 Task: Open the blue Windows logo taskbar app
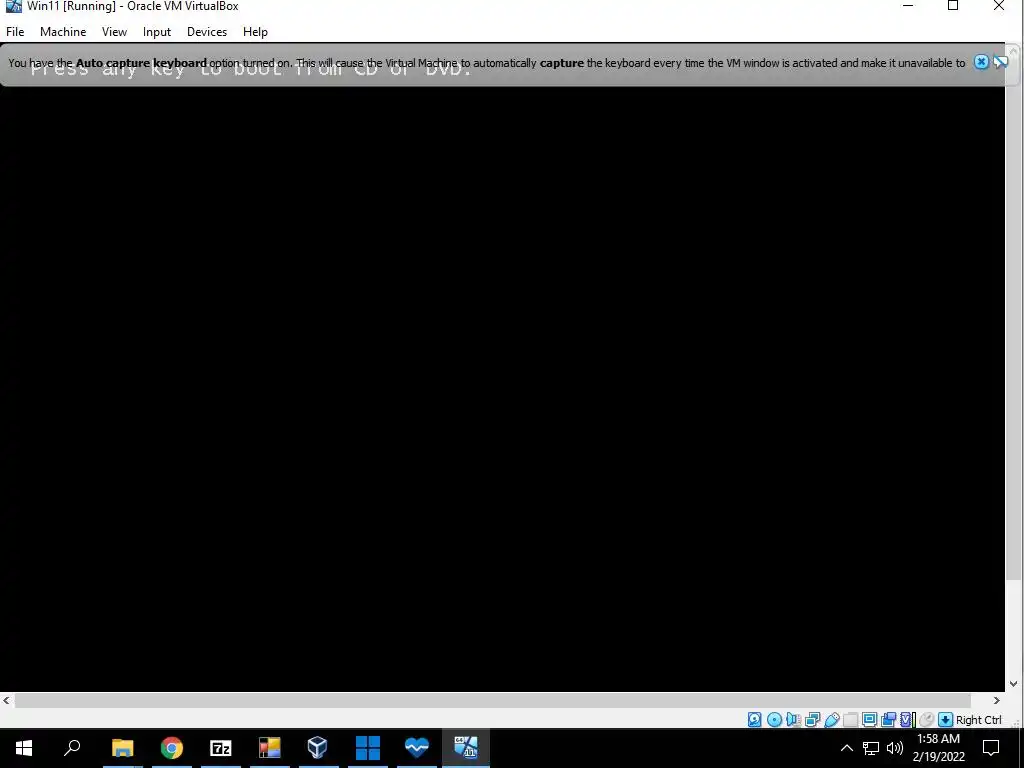pos(368,748)
